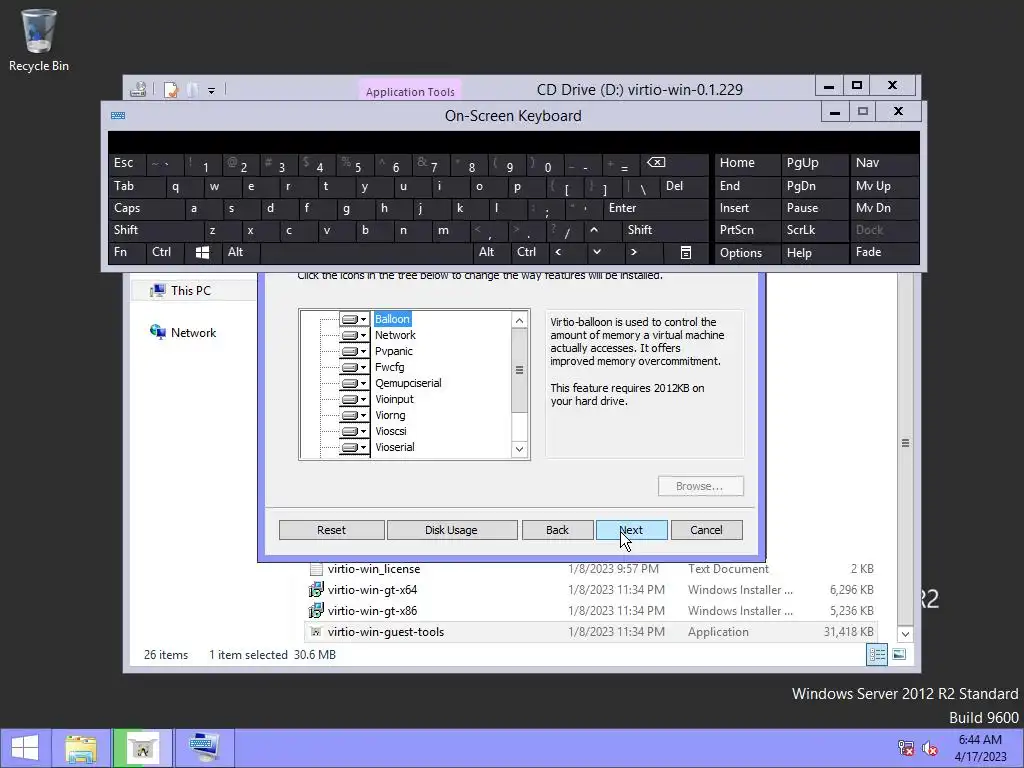Image resolution: width=1024 pixels, height=768 pixels.
Task: Tap the Esc key on On-Screen Keyboard
Action: click(x=127, y=163)
